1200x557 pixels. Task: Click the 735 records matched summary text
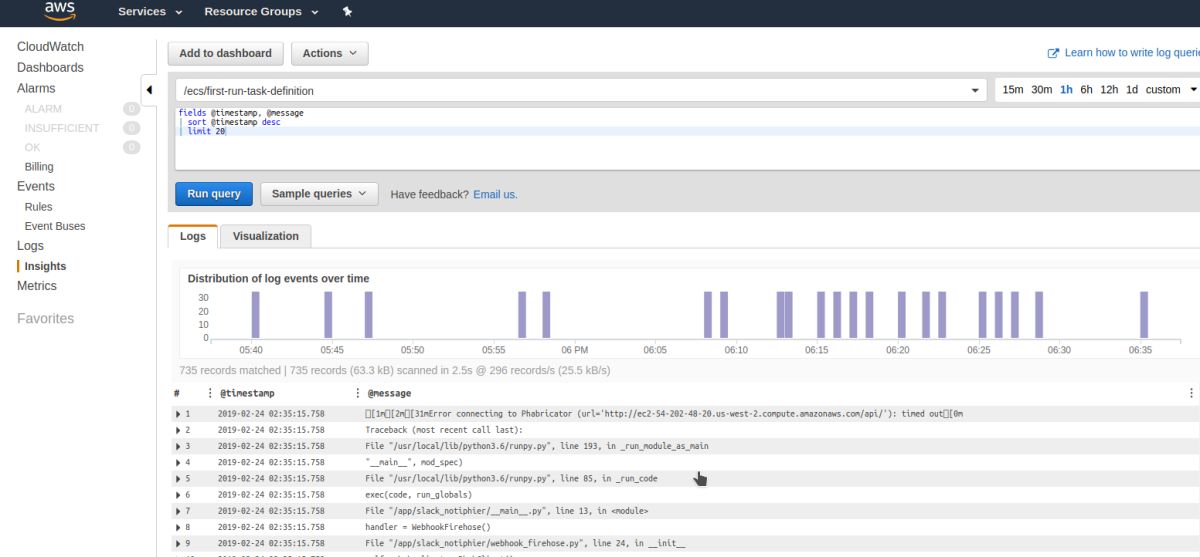coord(395,370)
